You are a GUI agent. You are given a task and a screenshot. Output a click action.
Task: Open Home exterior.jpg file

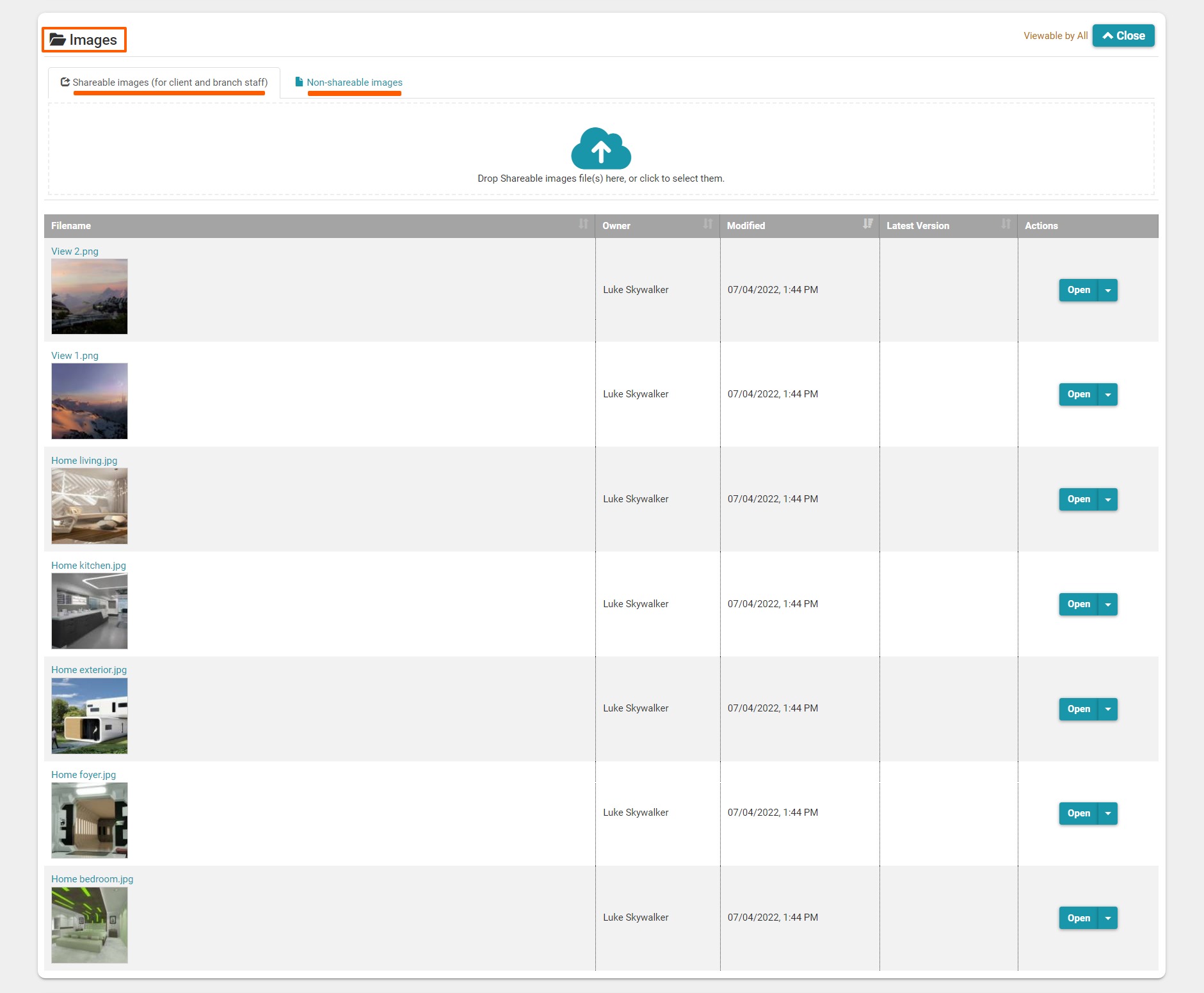coord(1079,709)
